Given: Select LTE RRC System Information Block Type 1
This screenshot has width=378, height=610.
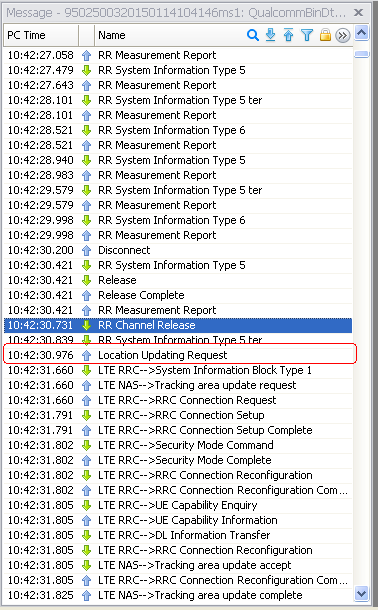Looking at the screenshot, I should pos(178,370).
